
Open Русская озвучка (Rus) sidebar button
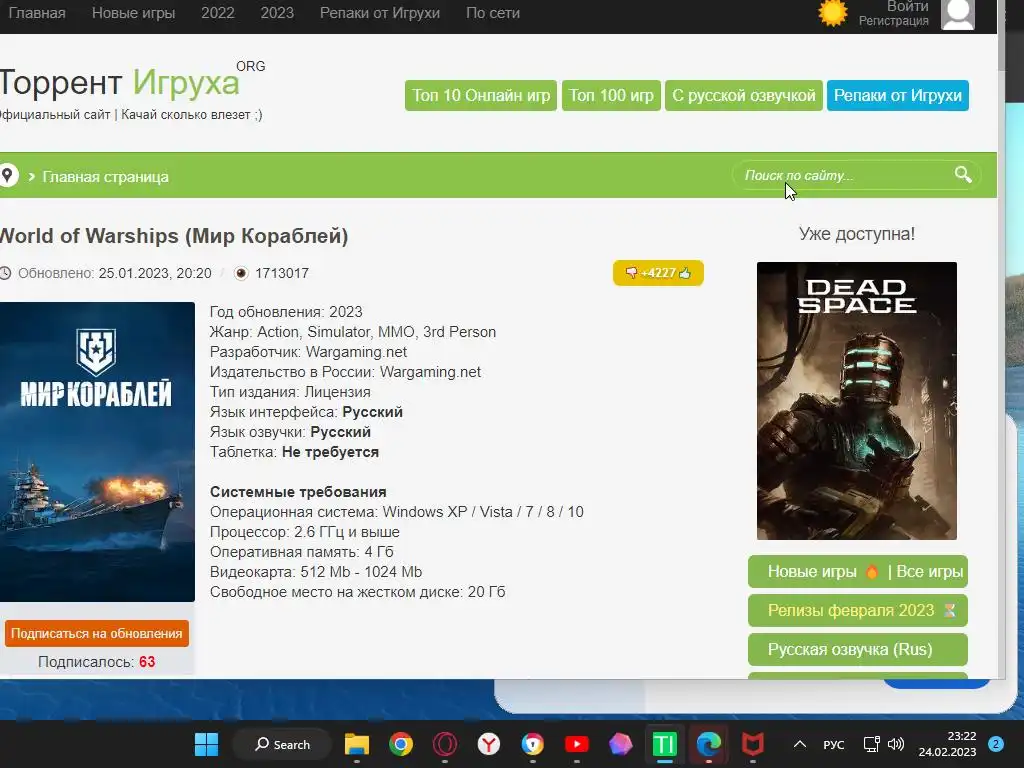click(x=857, y=649)
